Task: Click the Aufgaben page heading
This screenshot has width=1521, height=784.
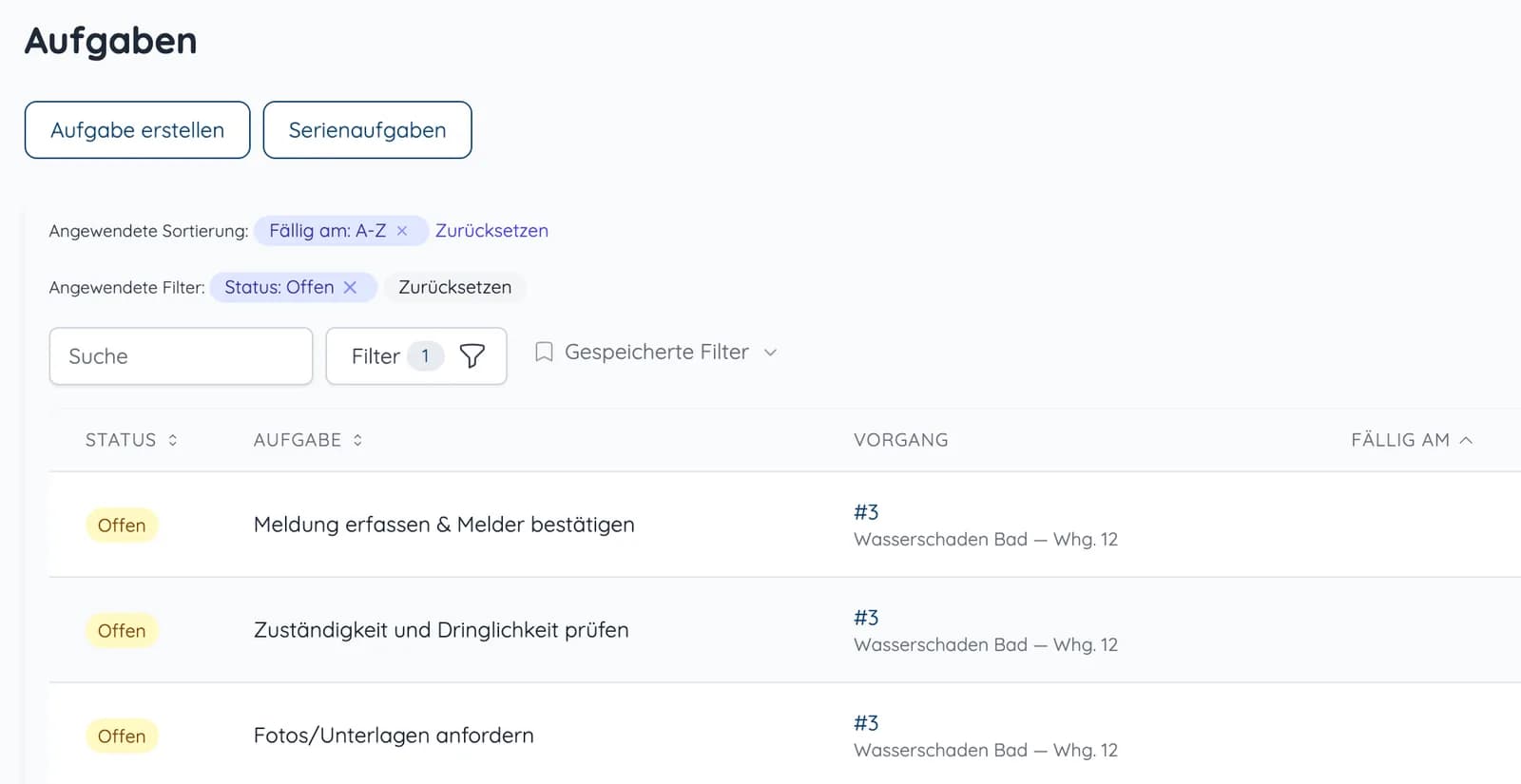Action: (111, 42)
